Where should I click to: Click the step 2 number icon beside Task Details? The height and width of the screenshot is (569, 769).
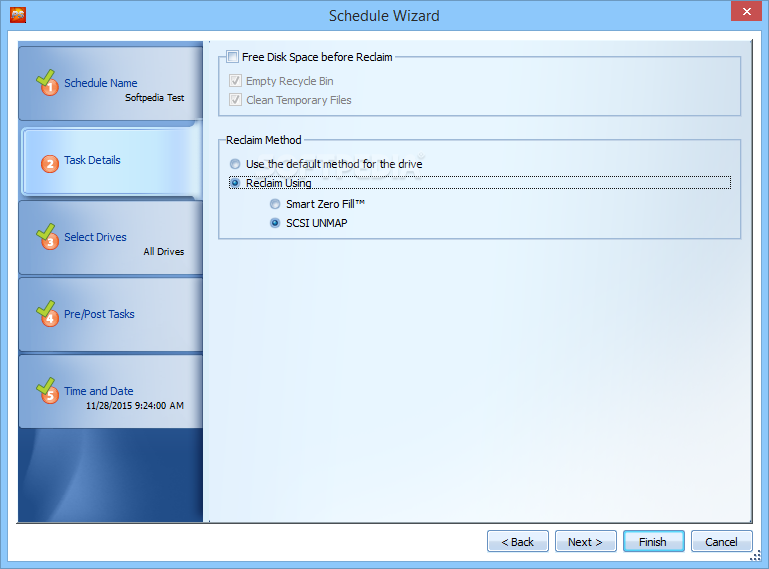point(50,164)
